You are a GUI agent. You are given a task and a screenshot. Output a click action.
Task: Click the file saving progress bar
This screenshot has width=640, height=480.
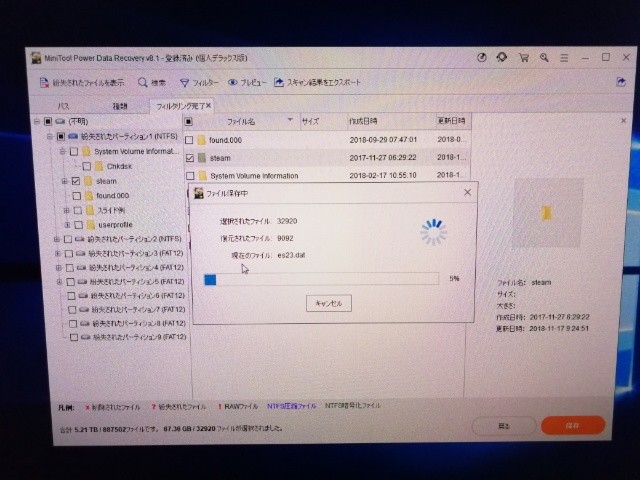pos(321,279)
